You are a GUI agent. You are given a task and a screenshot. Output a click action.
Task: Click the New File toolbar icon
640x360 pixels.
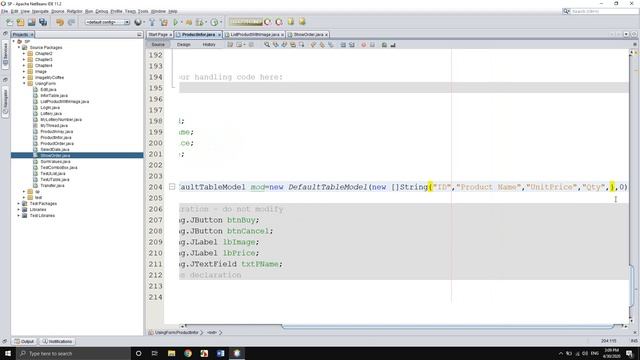coord(9,22)
